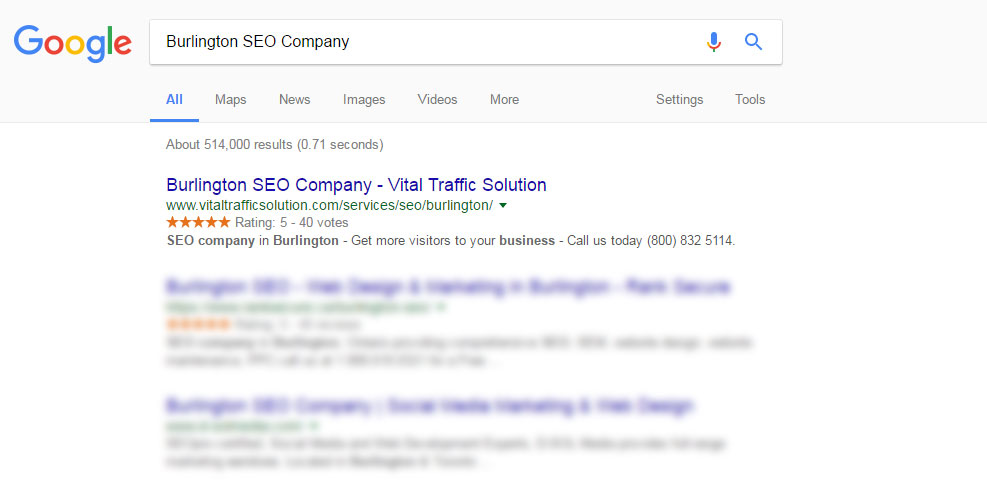This screenshot has height=503, width=987.
Task: Switch to the Videos tab
Action: (437, 99)
